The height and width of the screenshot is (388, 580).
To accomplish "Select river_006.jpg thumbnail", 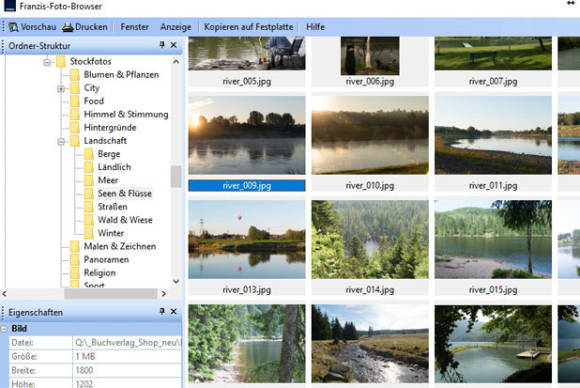I will point(370,55).
